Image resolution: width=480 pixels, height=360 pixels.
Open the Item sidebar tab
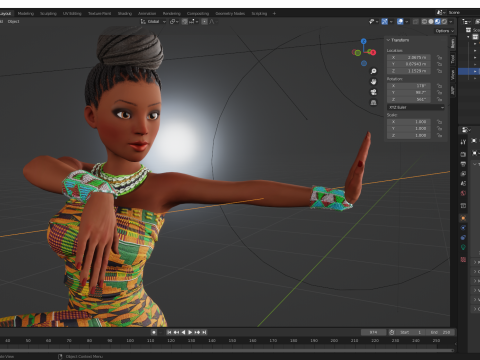coord(453,44)
